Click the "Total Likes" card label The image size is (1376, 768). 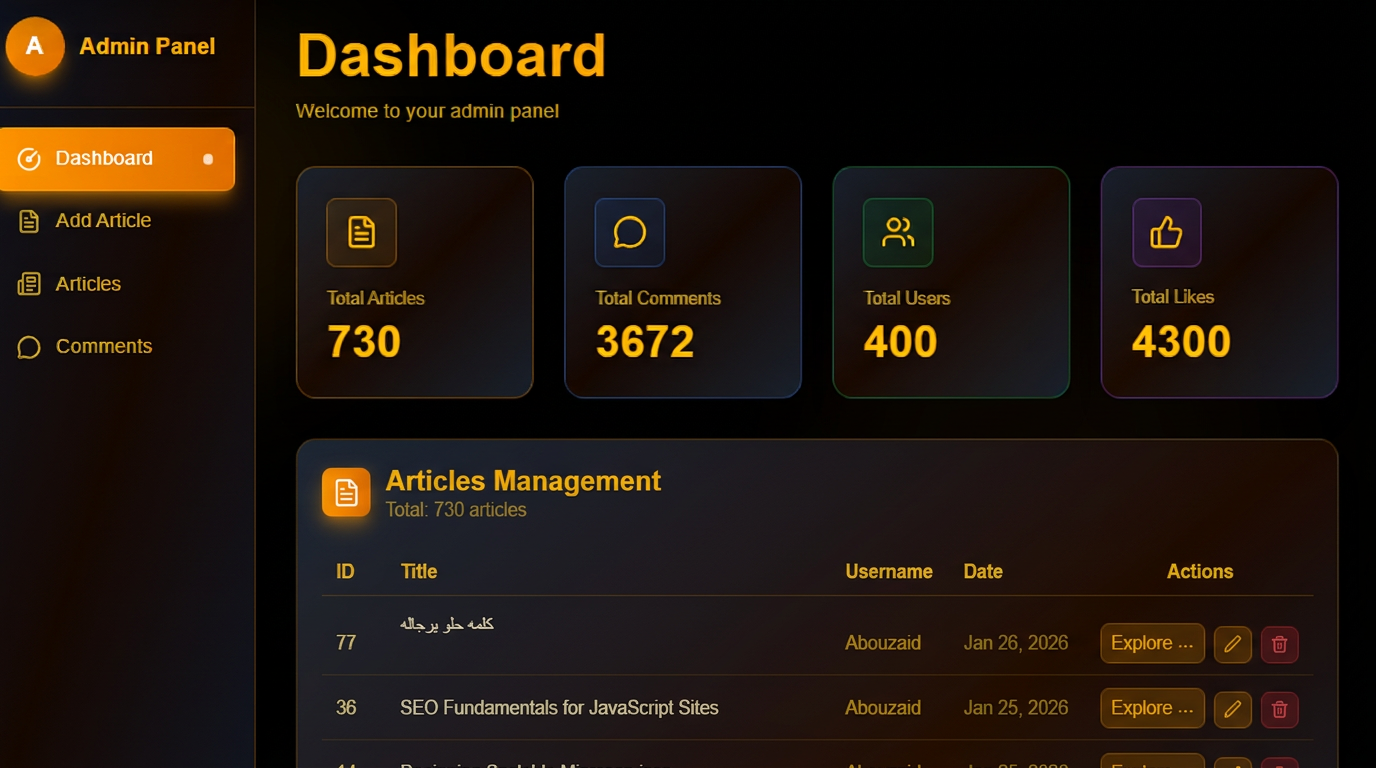pos(1173,297)
